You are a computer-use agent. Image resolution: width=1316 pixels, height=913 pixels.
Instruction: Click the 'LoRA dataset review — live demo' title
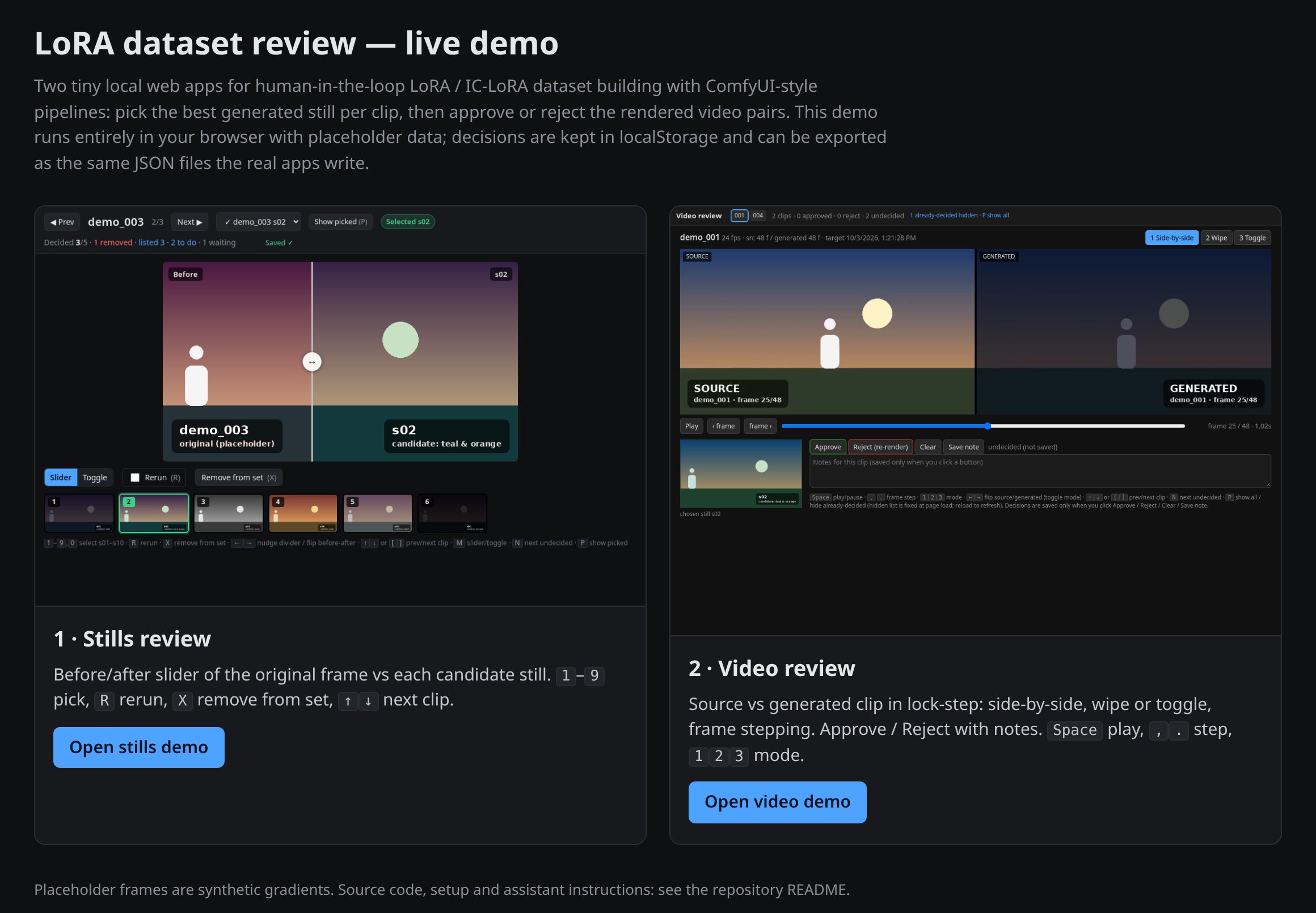[296, 44]
